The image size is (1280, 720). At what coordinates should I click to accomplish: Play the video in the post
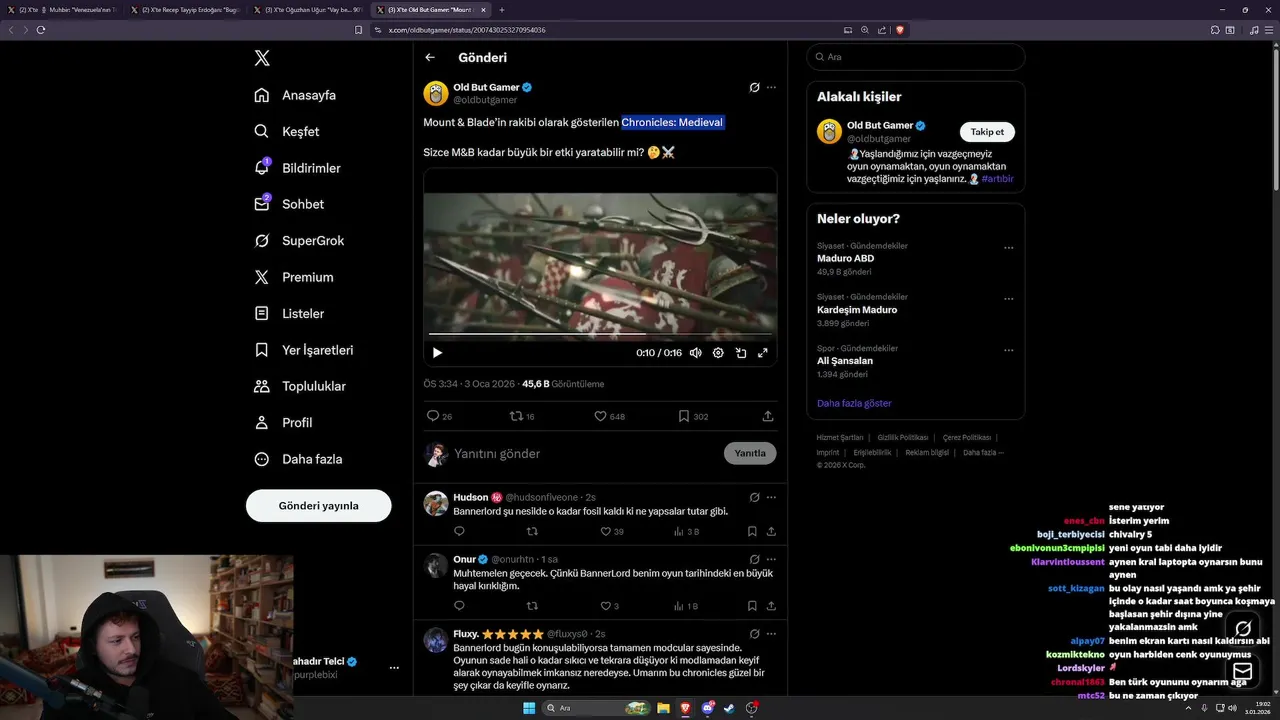click(437, 352)
